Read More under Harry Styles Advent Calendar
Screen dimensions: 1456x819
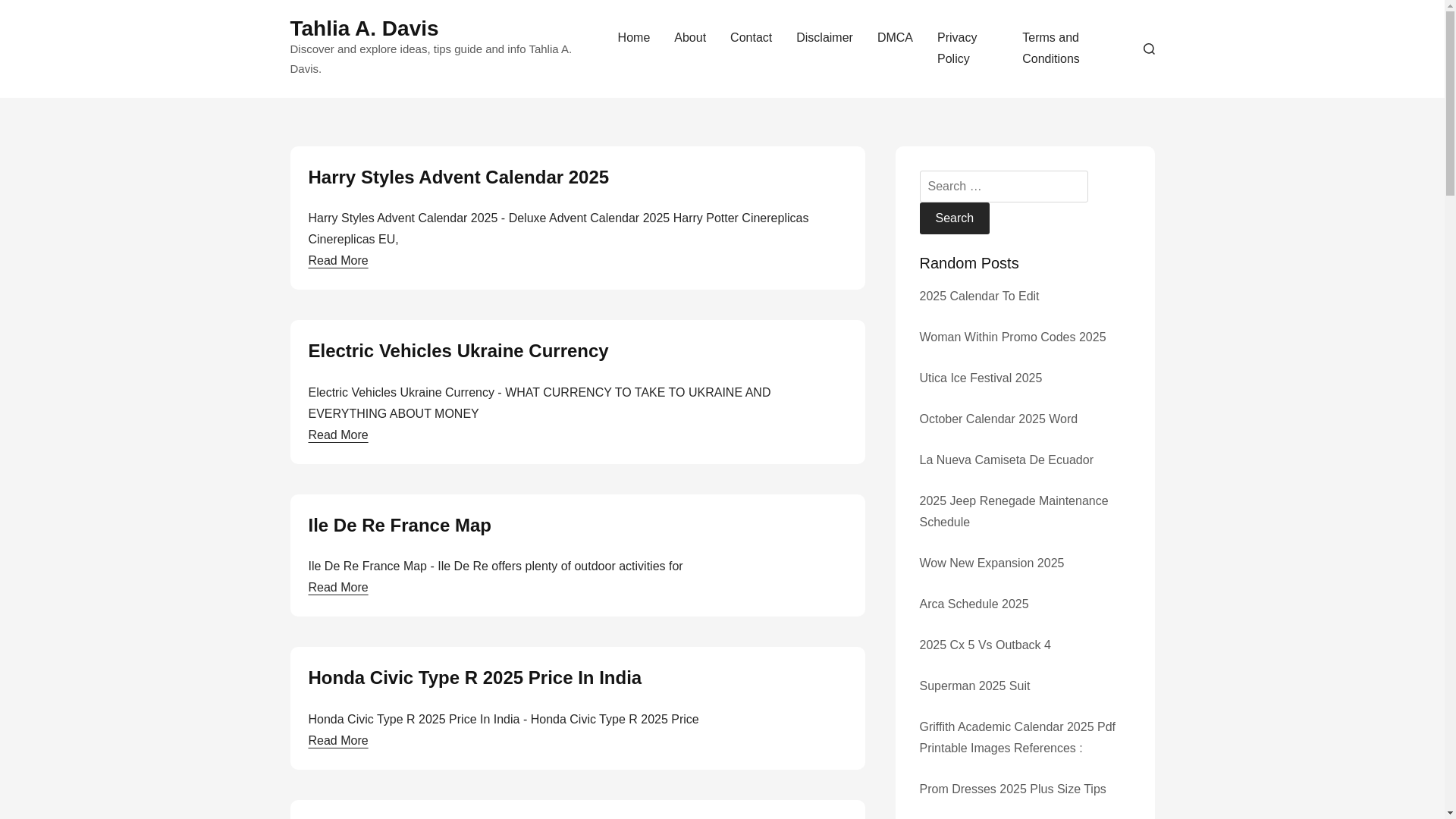pos(337,261)
